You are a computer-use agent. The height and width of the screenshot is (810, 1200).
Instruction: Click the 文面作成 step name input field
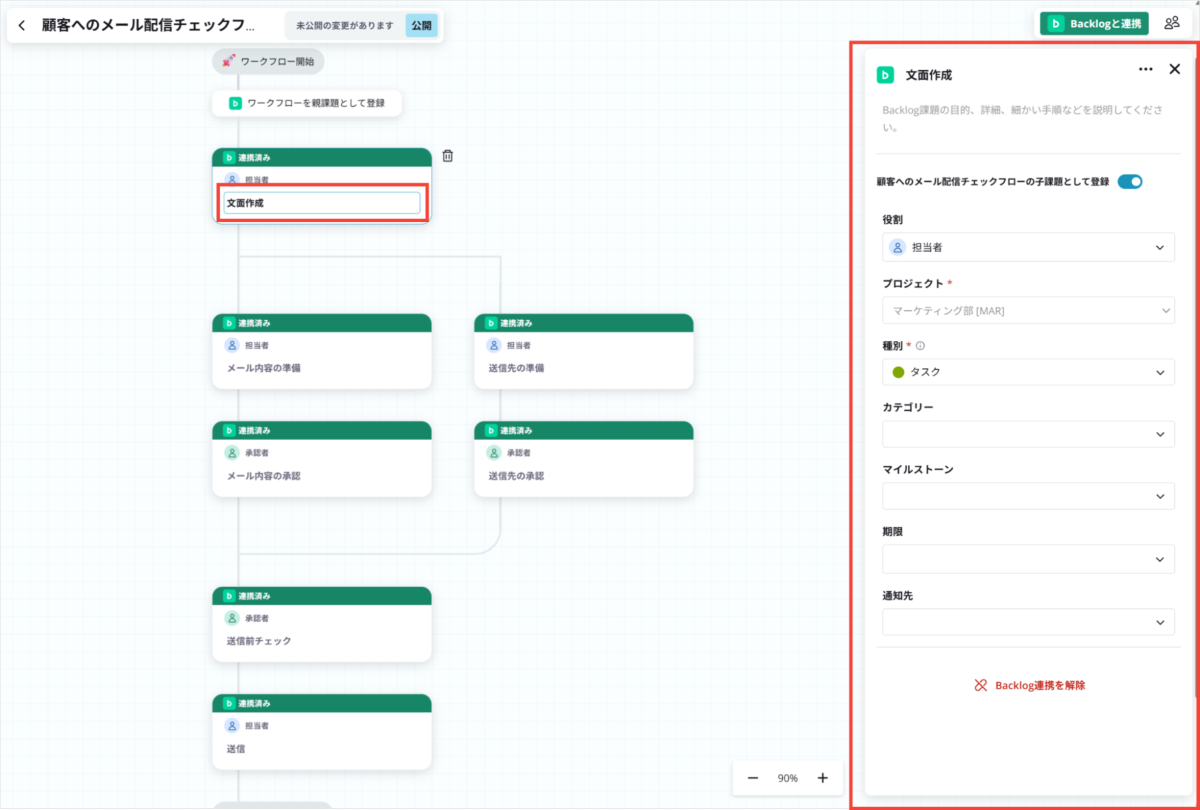322,203
